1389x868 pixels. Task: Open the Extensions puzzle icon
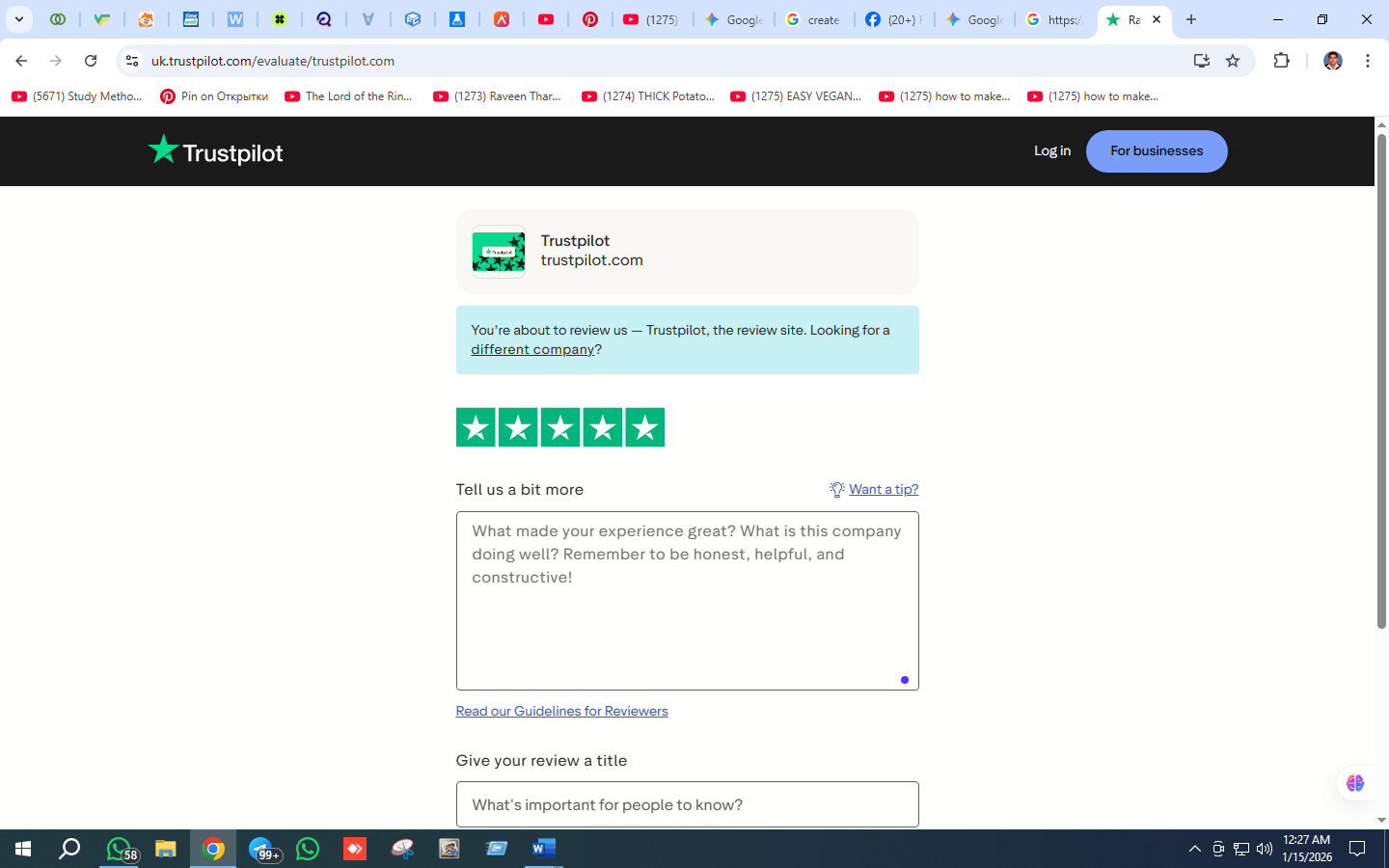1281,61
